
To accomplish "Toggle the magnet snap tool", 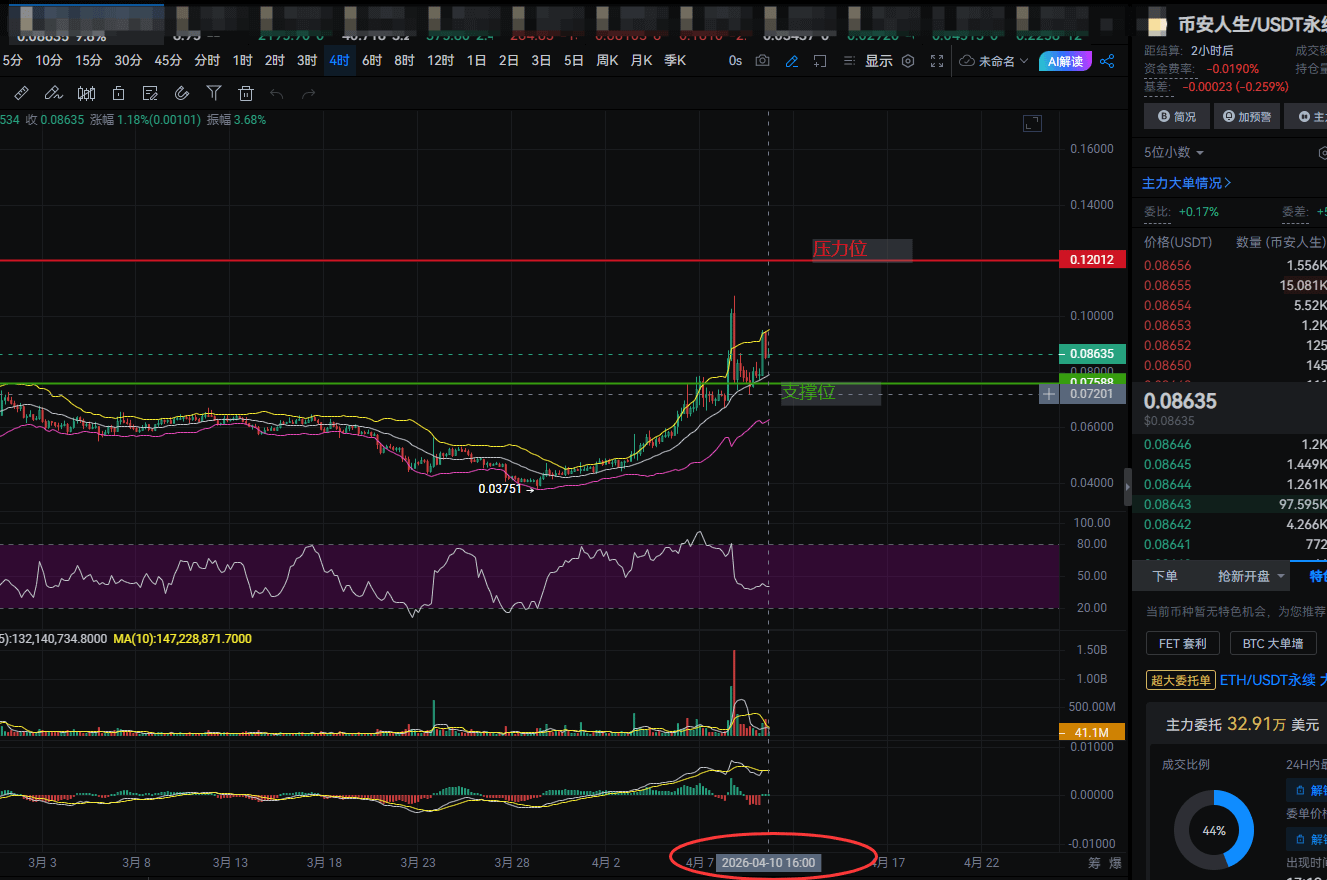I will click(182, 93).
